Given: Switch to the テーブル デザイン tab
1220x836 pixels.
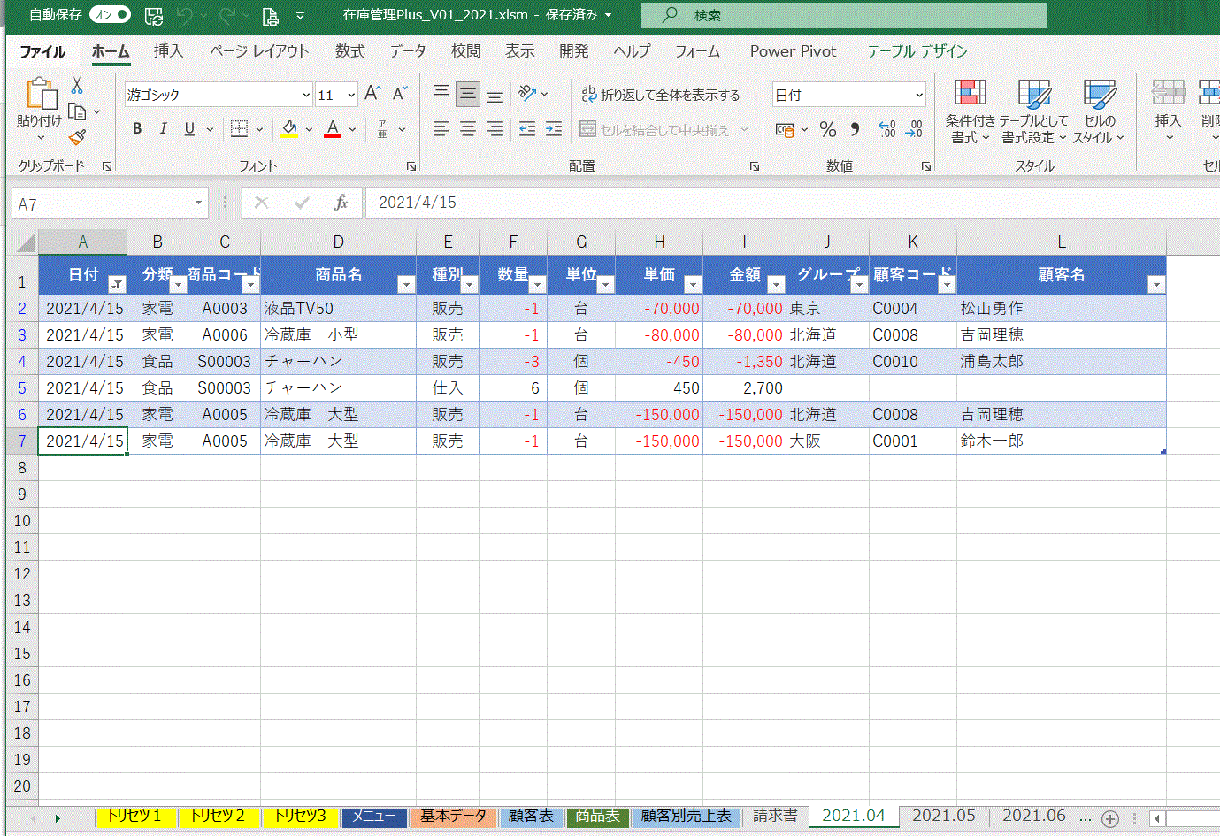Looking at the screenshot, I should tap(917, 51).
